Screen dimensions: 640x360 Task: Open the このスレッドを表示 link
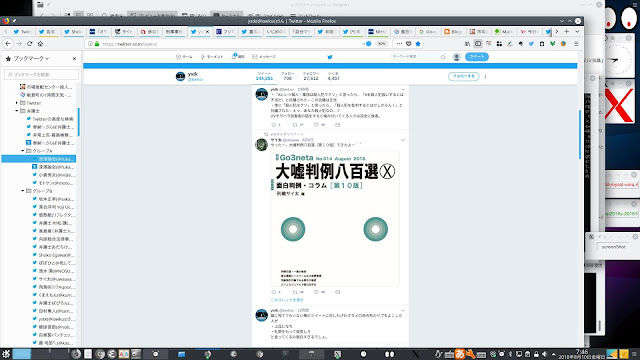(x=287, y=300)
